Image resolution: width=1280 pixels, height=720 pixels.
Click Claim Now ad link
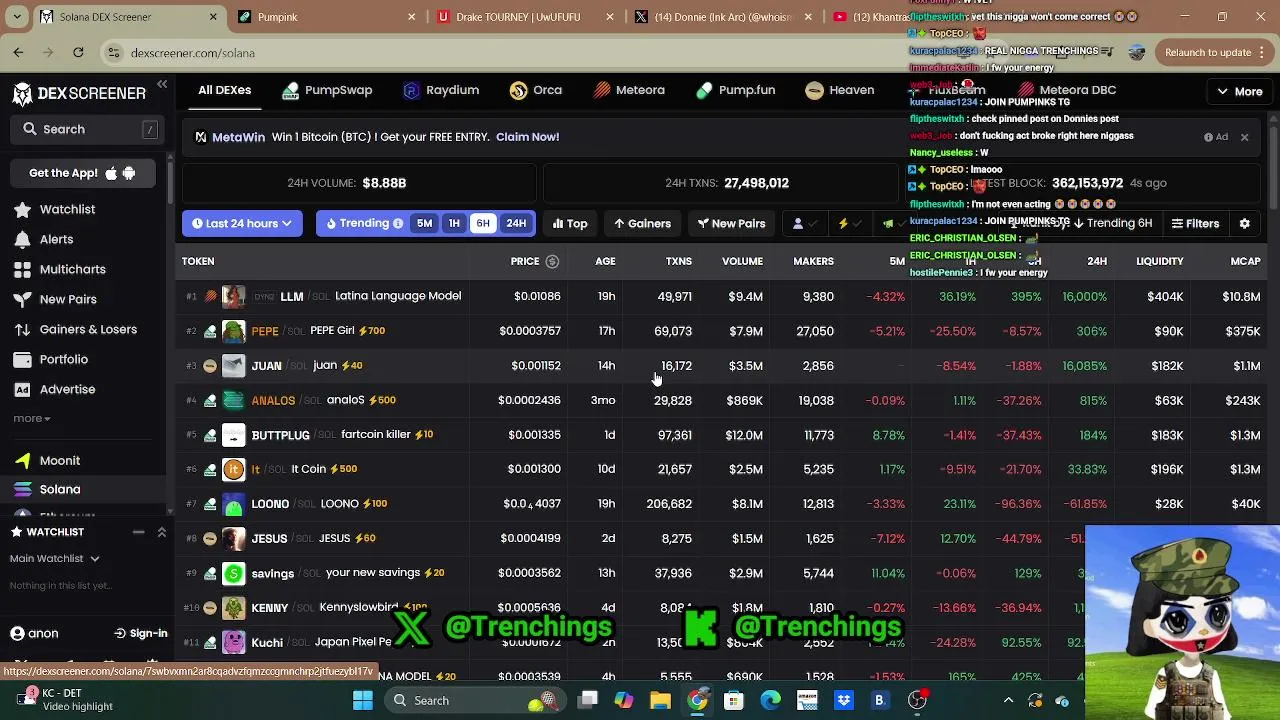[527, 137]
